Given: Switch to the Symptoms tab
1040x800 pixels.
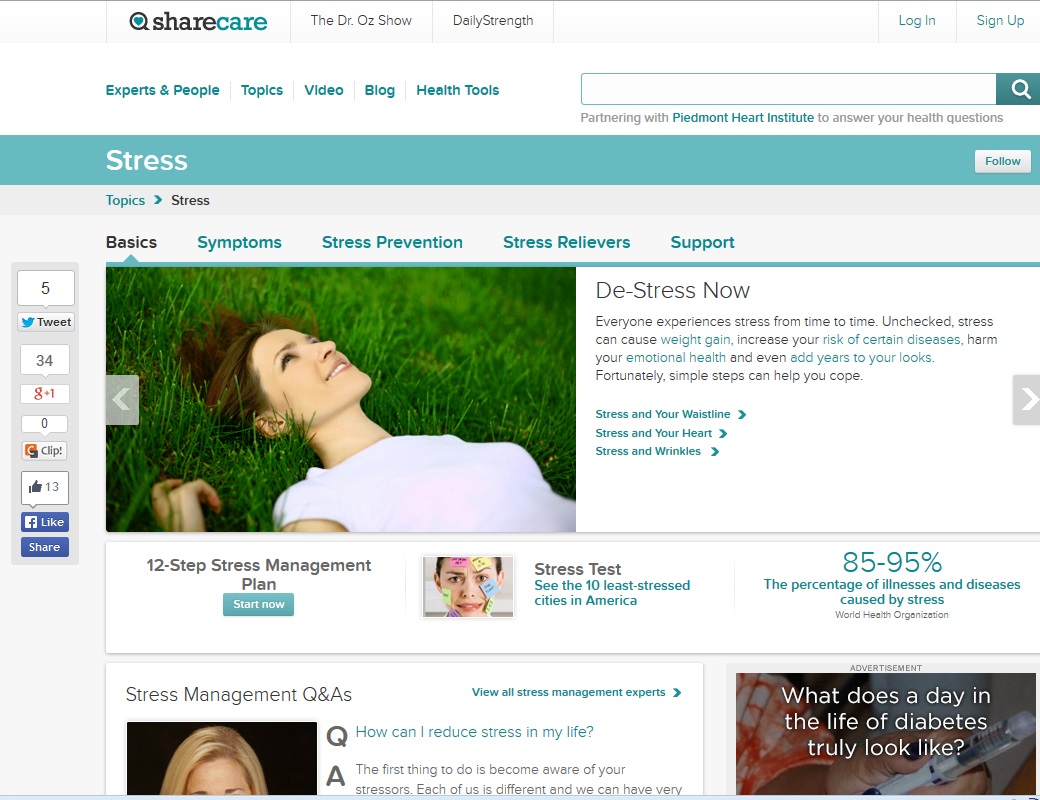Looking at the screenshot, I should [239, 243].
